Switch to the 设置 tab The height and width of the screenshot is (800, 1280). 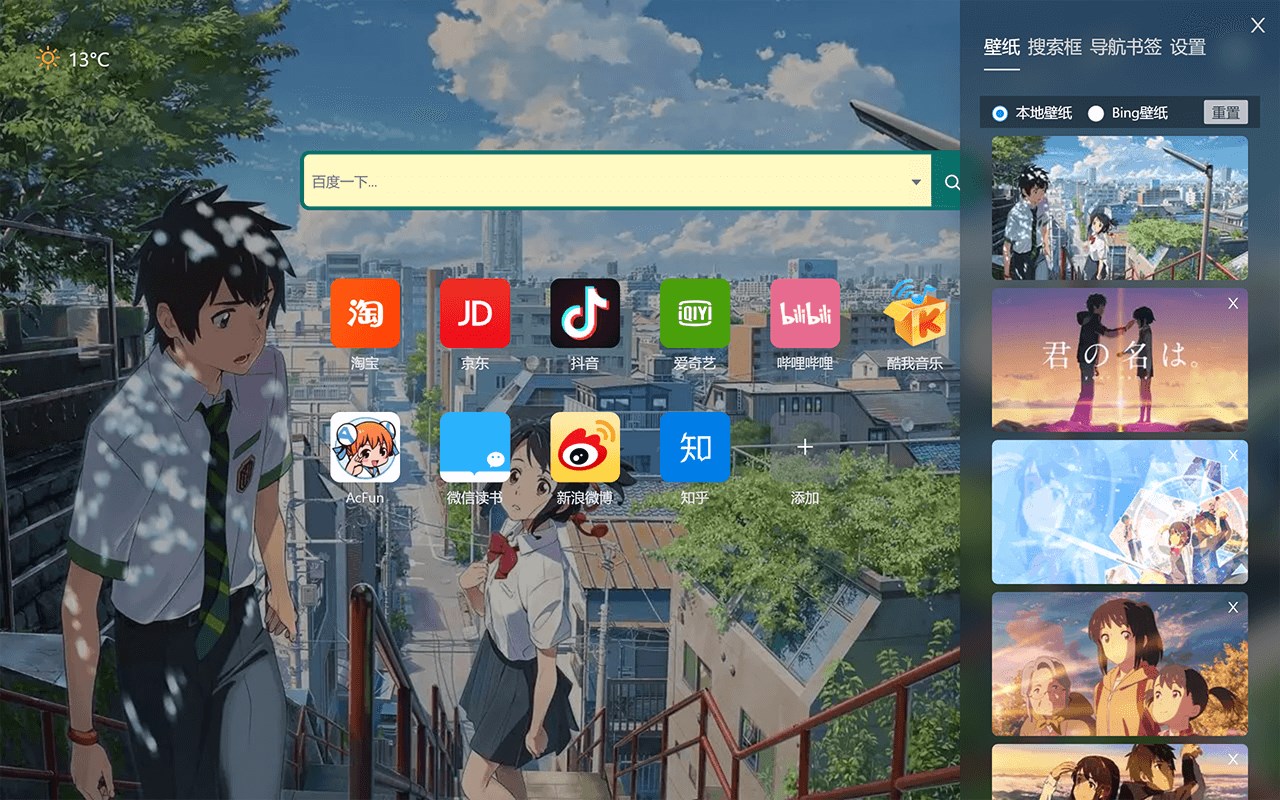1188,47
